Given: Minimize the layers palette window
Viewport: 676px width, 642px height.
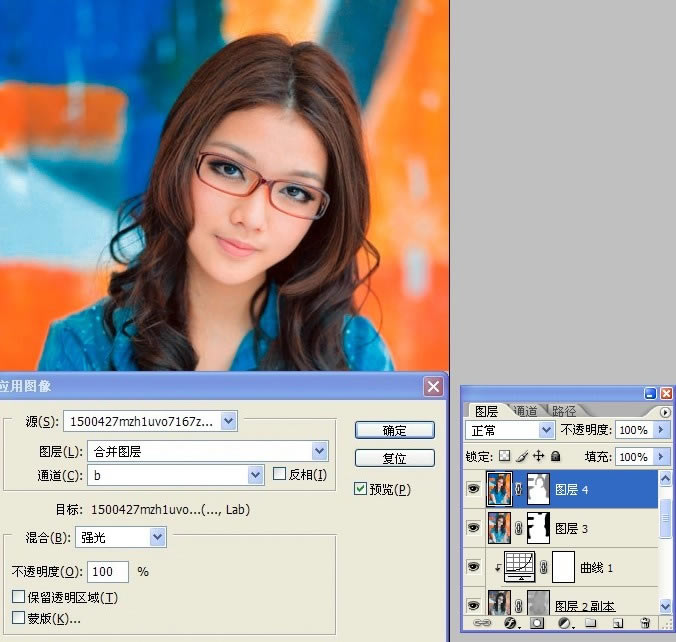Looking at the screenshot, I should [650, 393].
